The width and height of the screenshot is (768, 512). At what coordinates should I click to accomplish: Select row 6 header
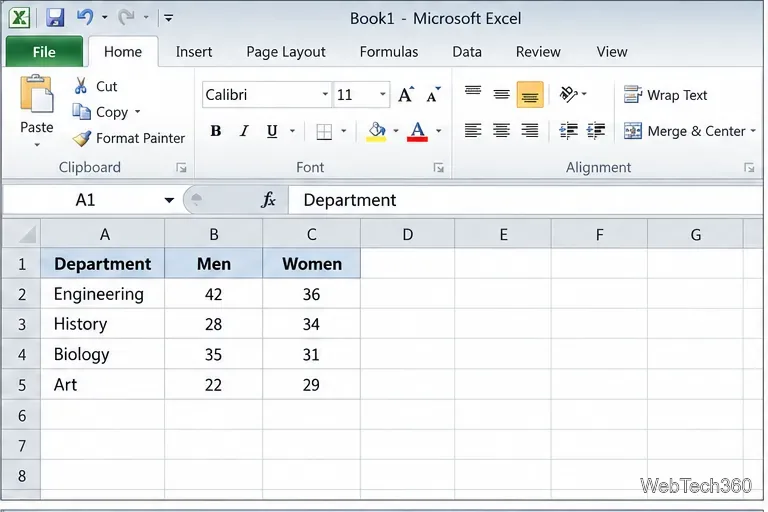point(22,415)
